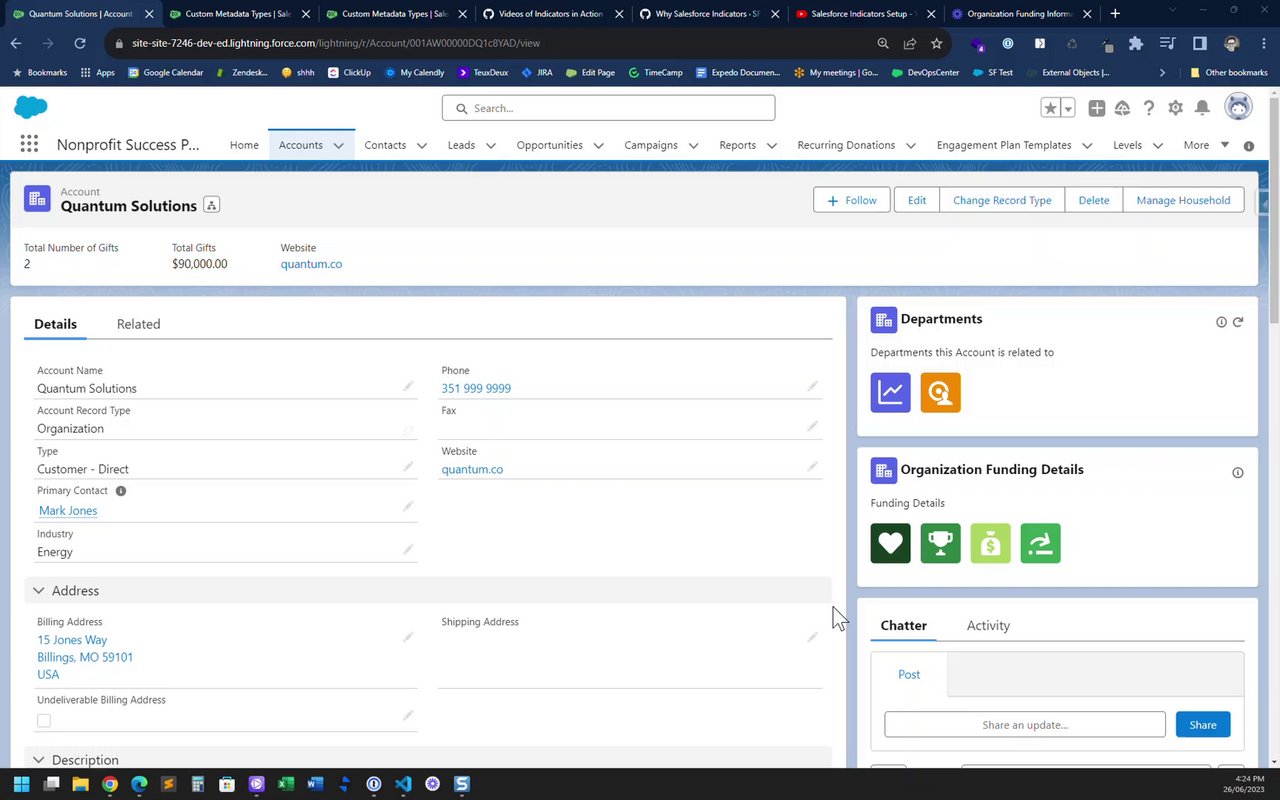Open the Recurring Donations nav tab
The width and height of the screenshot is (1280, 800).
coord(846,145)
